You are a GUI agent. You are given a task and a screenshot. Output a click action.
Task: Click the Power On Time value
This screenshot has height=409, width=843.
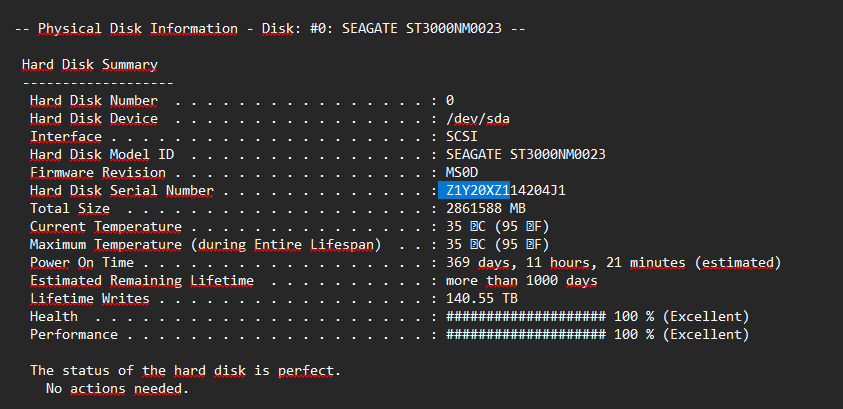click(x=612, y=262)
